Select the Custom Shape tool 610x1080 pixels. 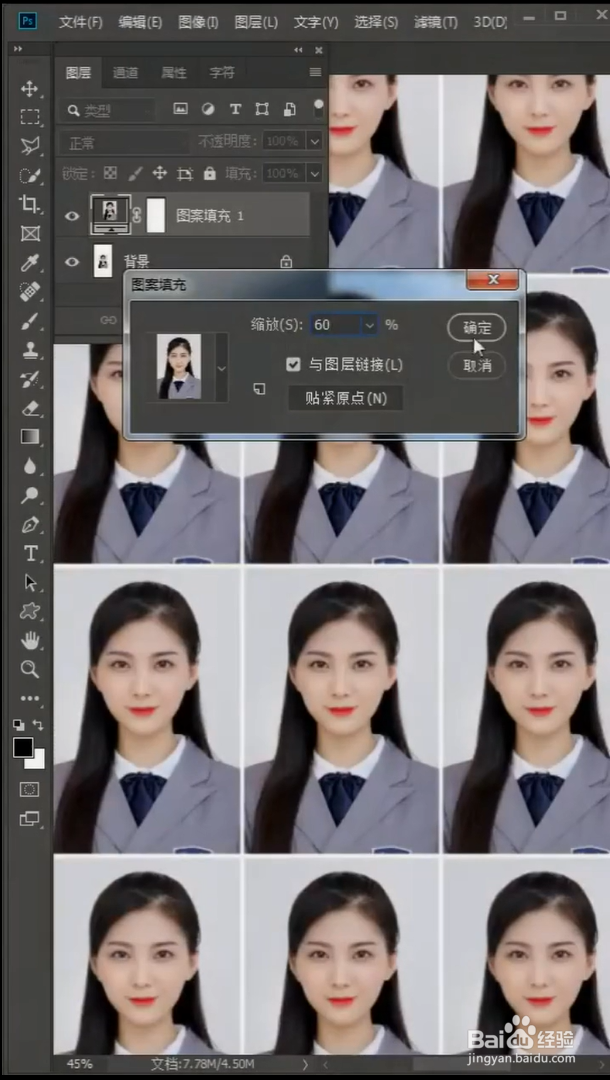point(30,612)
